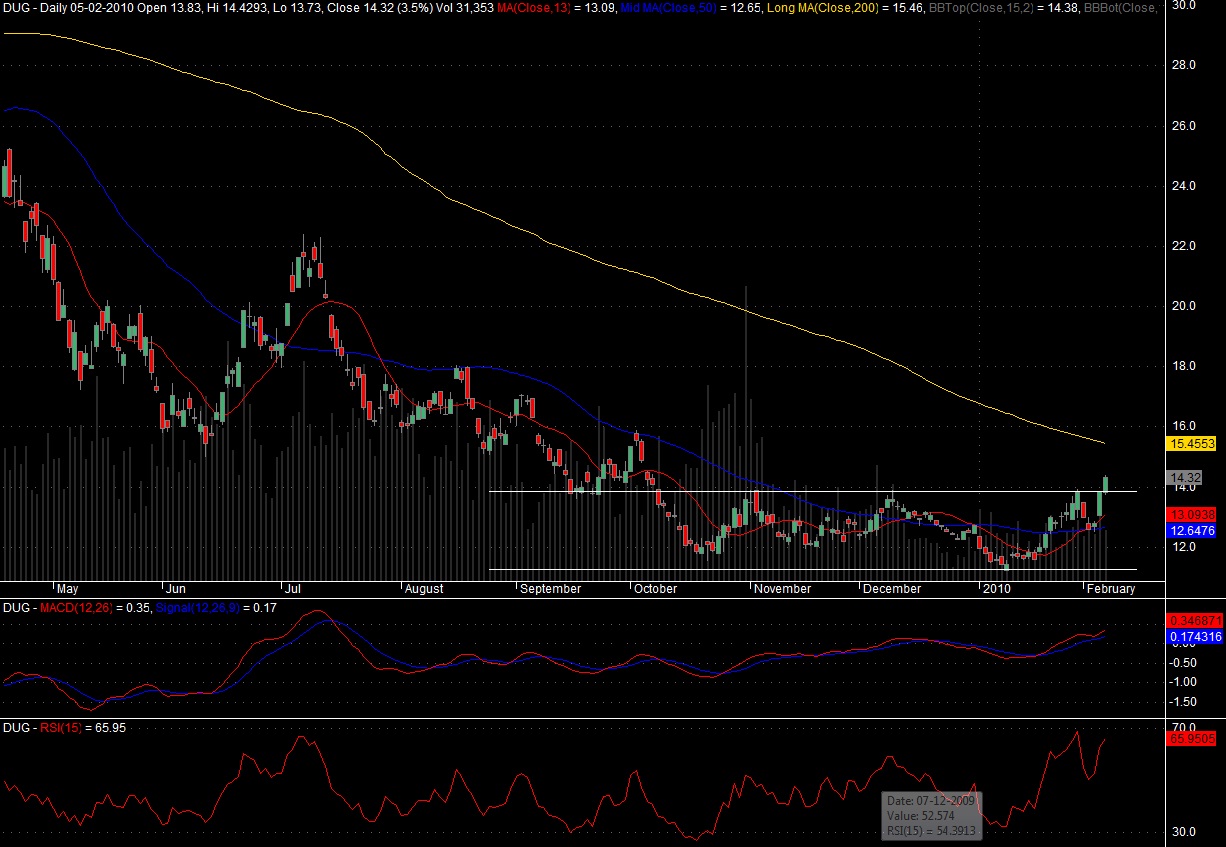This screenshot has height=847, width=1226.
Task: Select the yellow 15.4553 price tag
Action: tap(1192, 442)
